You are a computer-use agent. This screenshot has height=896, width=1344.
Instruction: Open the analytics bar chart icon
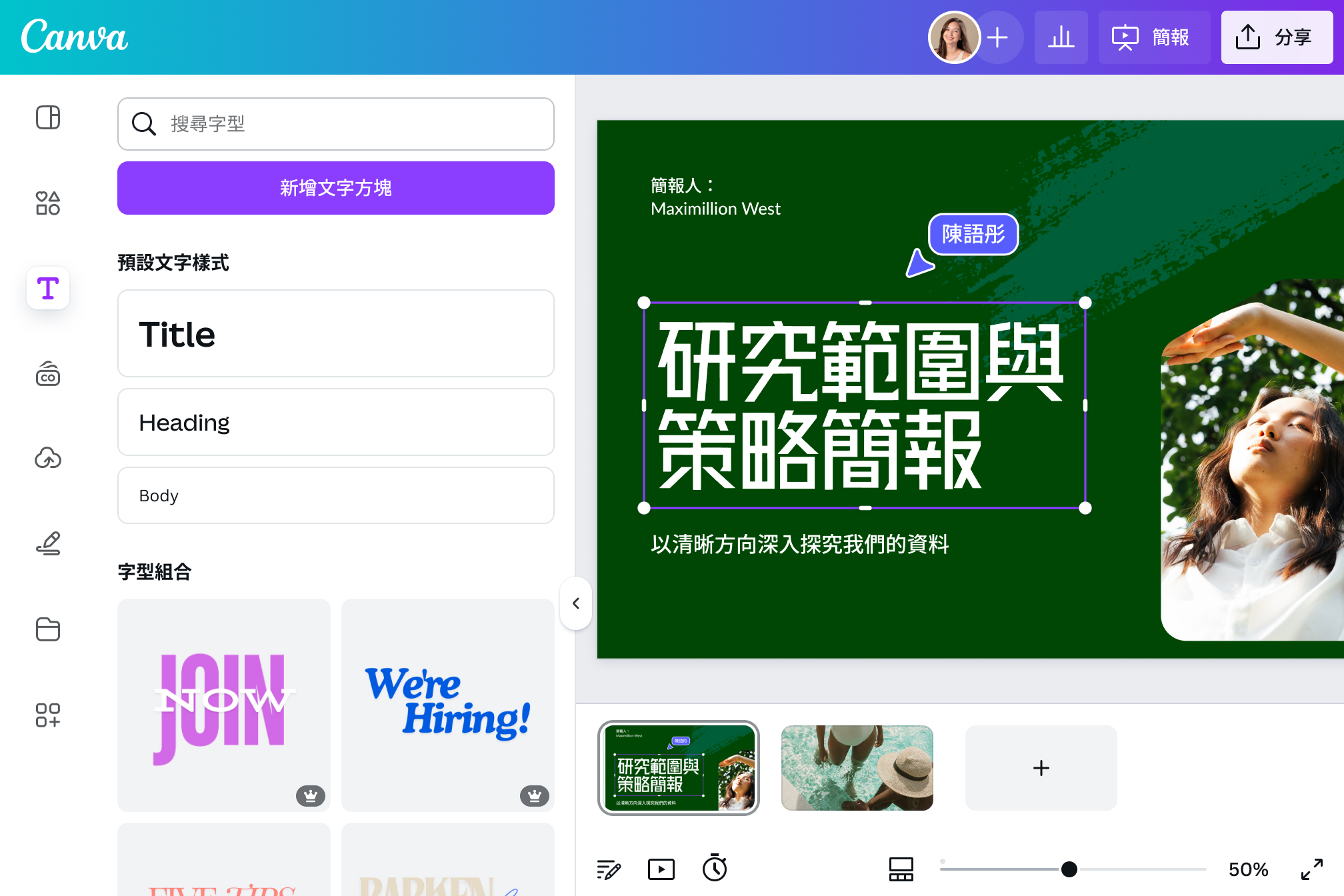(1061, 37)
